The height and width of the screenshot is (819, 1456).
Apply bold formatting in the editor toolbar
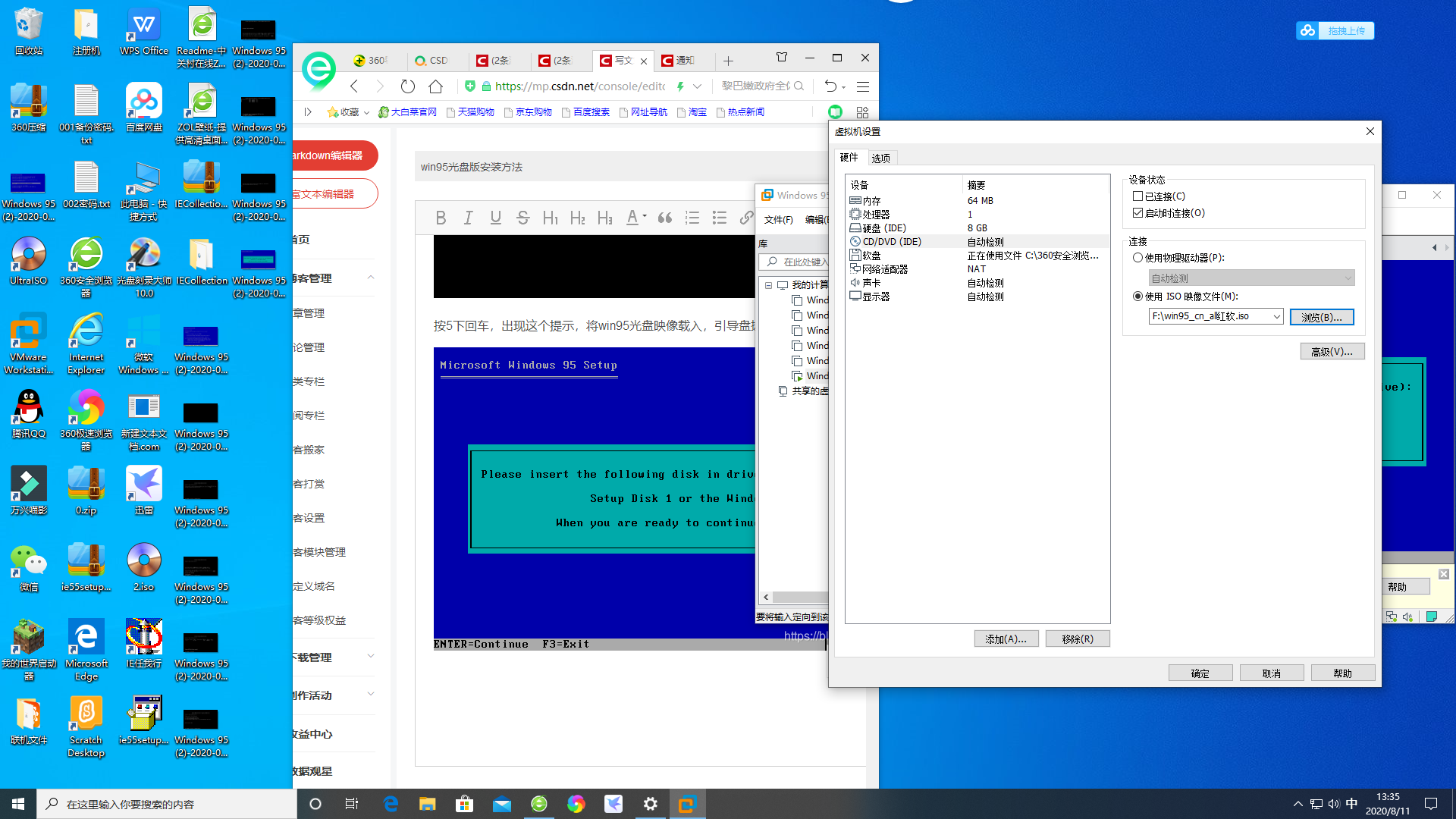click(441, 218)
